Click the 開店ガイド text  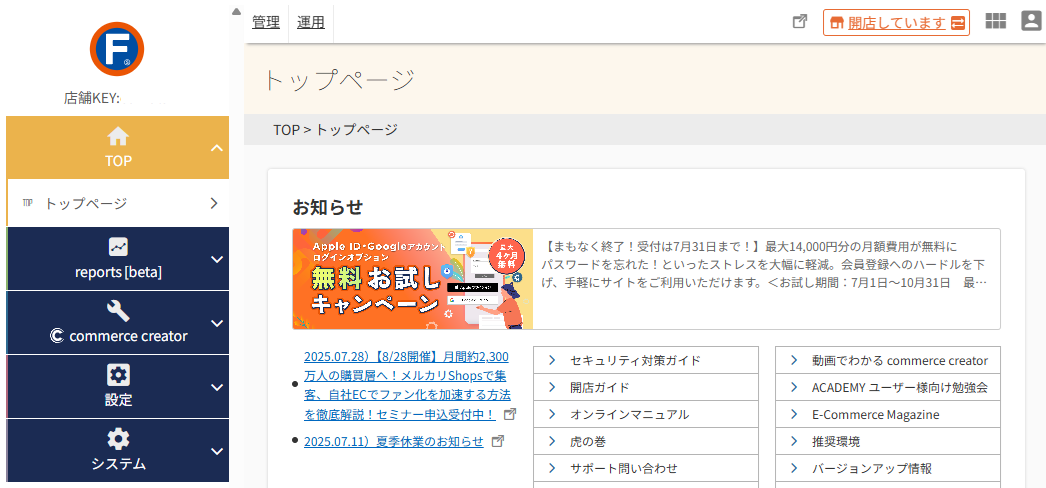coord(600,387)
